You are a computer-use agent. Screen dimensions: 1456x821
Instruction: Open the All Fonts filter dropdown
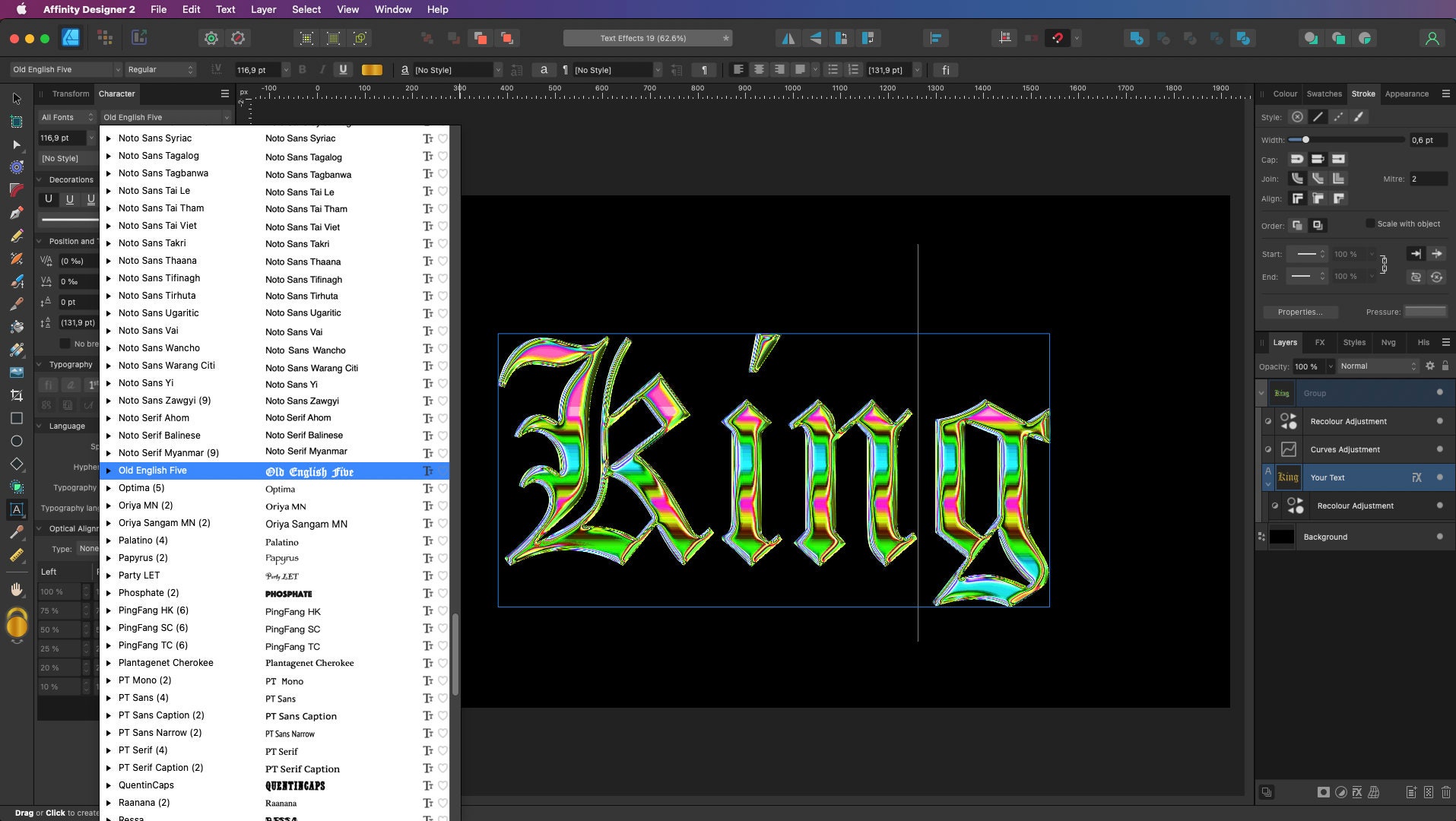pos(67,117)
